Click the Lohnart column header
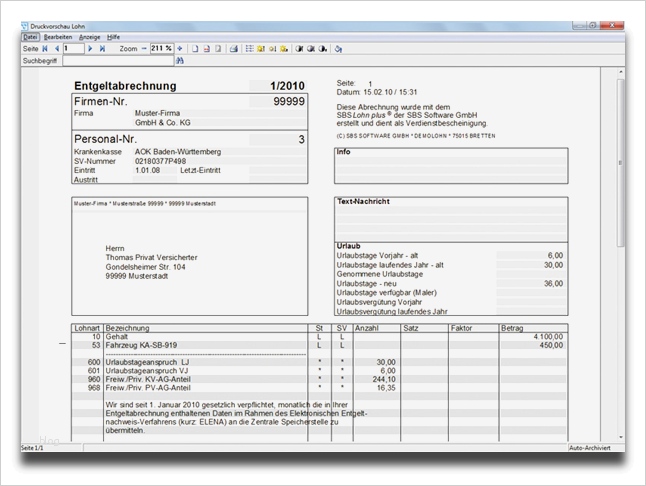 [x=87, y=328]
